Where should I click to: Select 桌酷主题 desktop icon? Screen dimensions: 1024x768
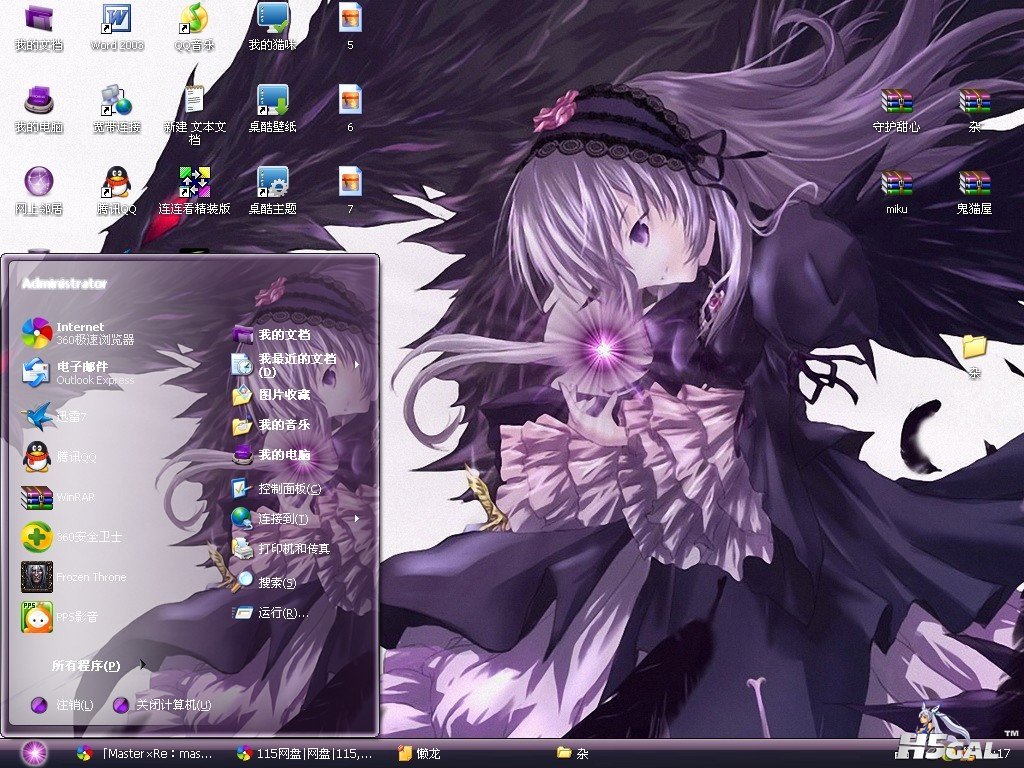(272, 184)
